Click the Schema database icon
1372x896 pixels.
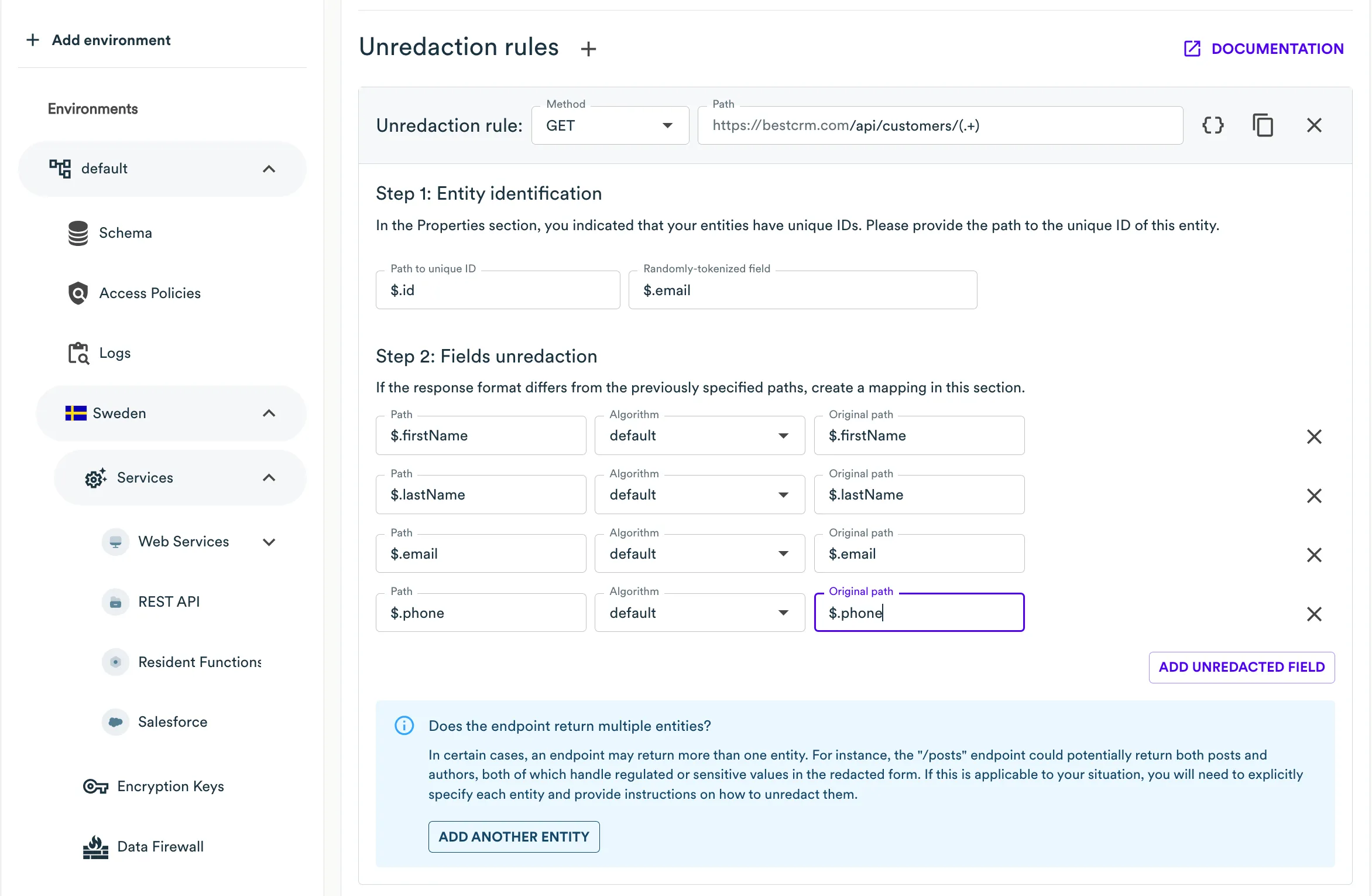click(x=78, y=233)
